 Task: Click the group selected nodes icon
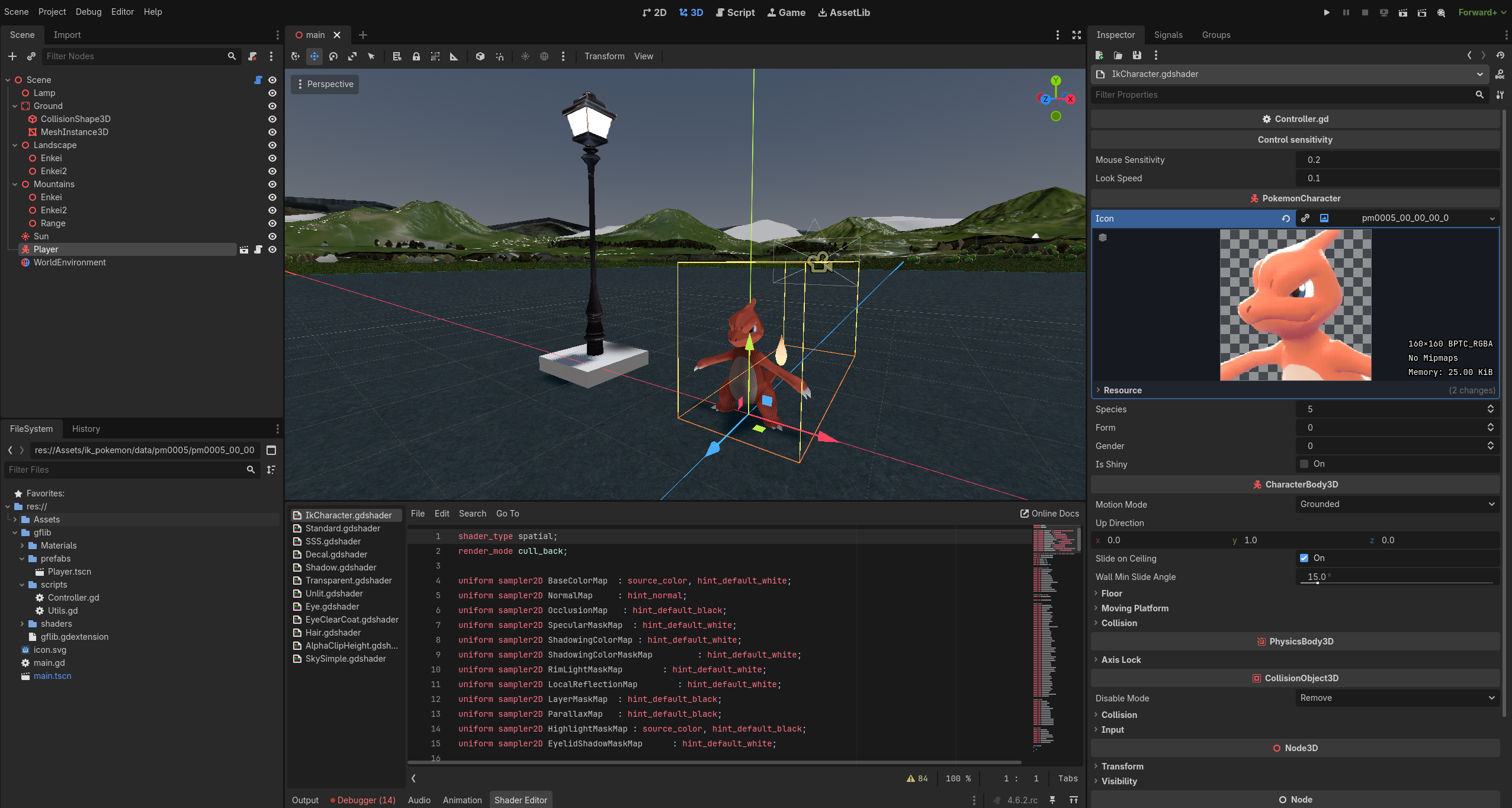435,56
